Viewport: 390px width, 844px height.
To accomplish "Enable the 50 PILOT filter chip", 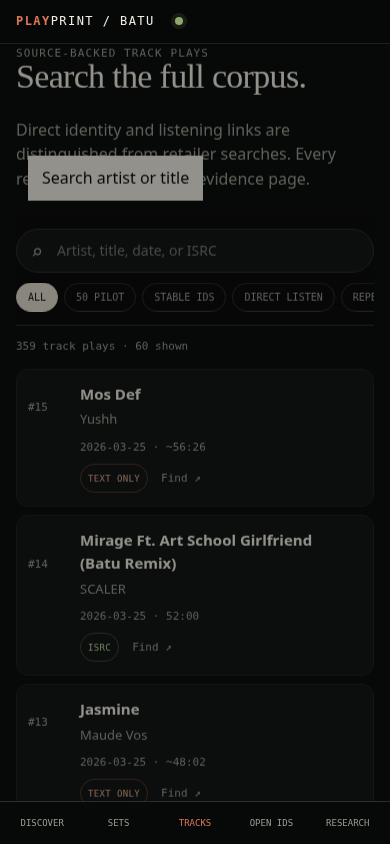I will pyautogui.click(x=100, y=297).
